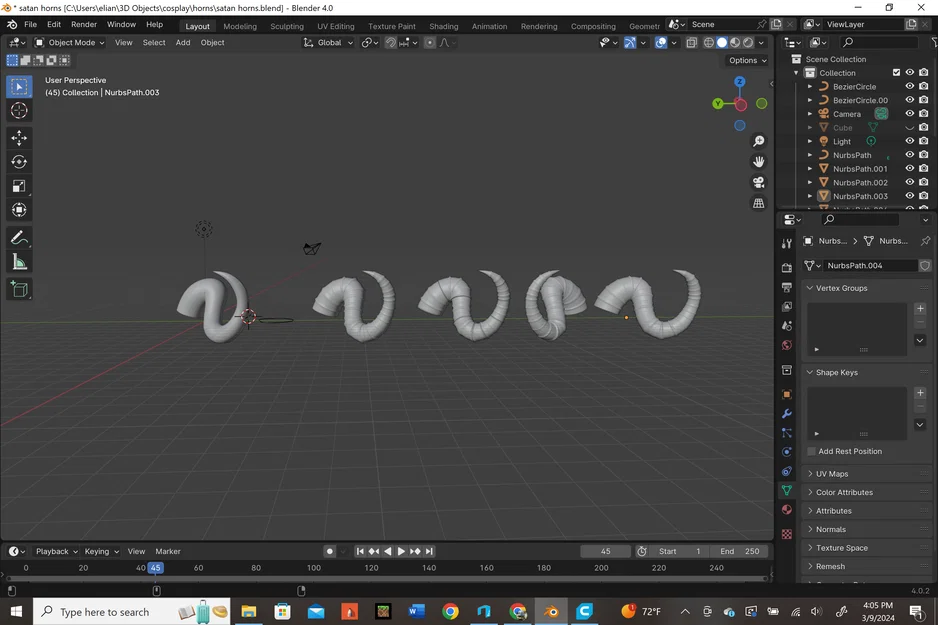Select the Add Cube tool
Viewport: 938px width, 625px height.
[19, 290]
